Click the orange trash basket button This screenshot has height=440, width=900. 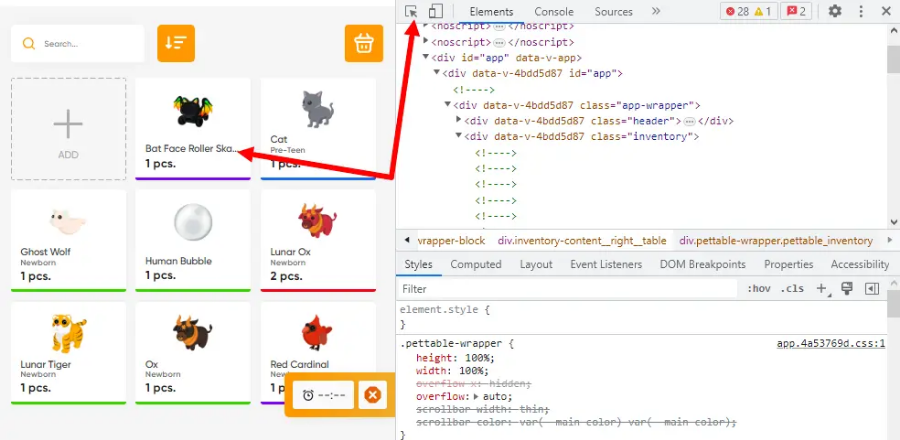point(364,43)
